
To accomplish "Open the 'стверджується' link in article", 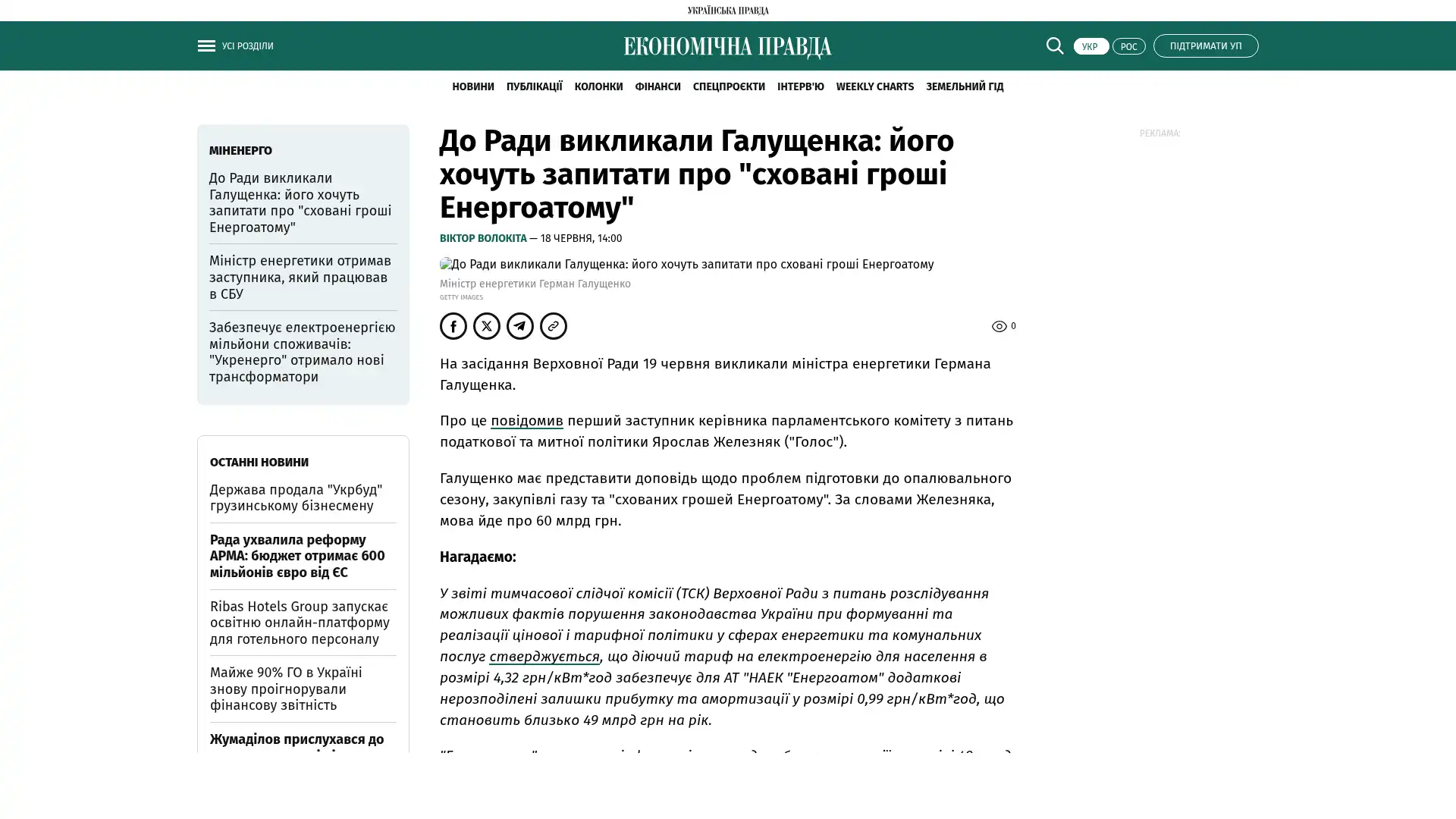I will 544,656.
